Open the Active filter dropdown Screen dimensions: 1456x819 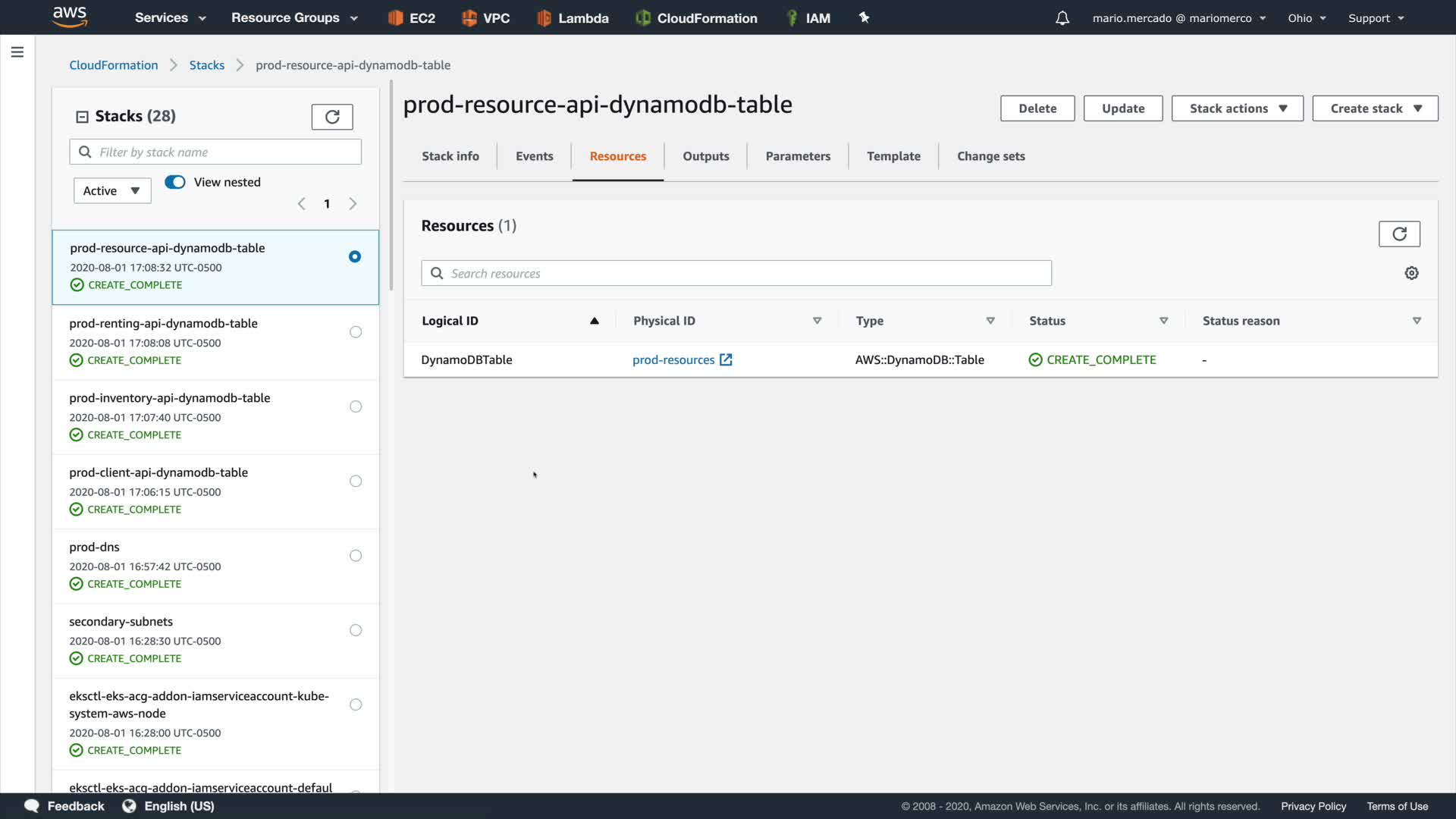[x=111, y=190]
